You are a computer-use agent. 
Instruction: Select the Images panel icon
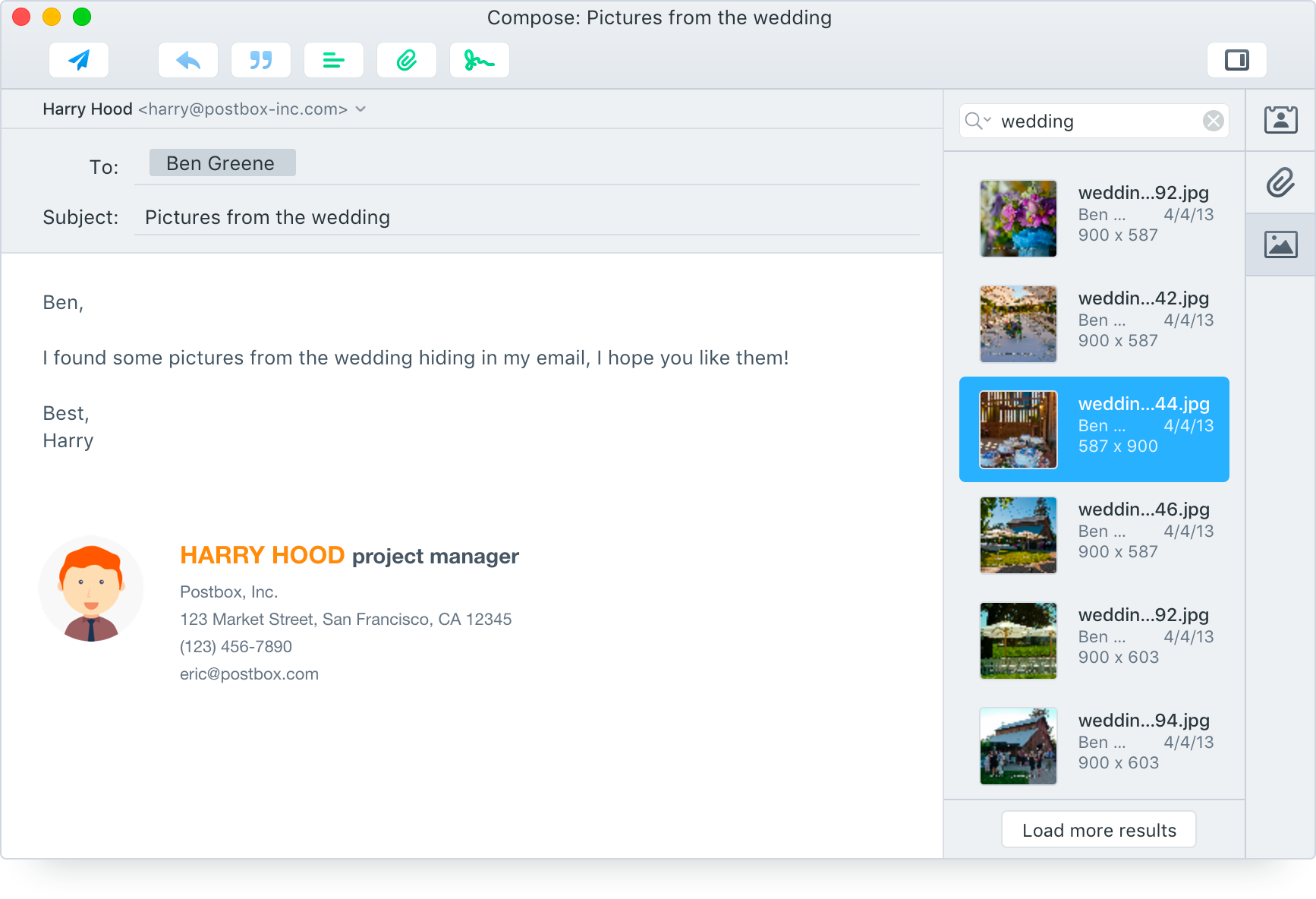click(x=1281, y=244)
